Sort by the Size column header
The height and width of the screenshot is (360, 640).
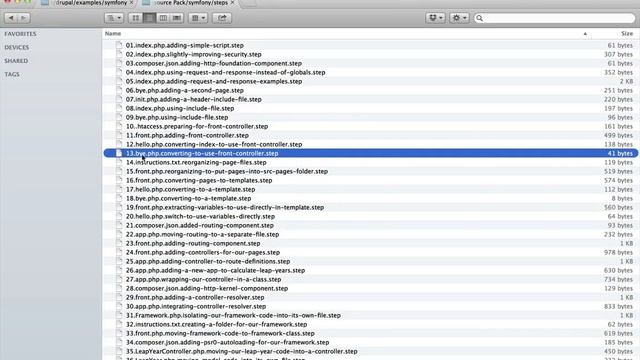point(627,33)
